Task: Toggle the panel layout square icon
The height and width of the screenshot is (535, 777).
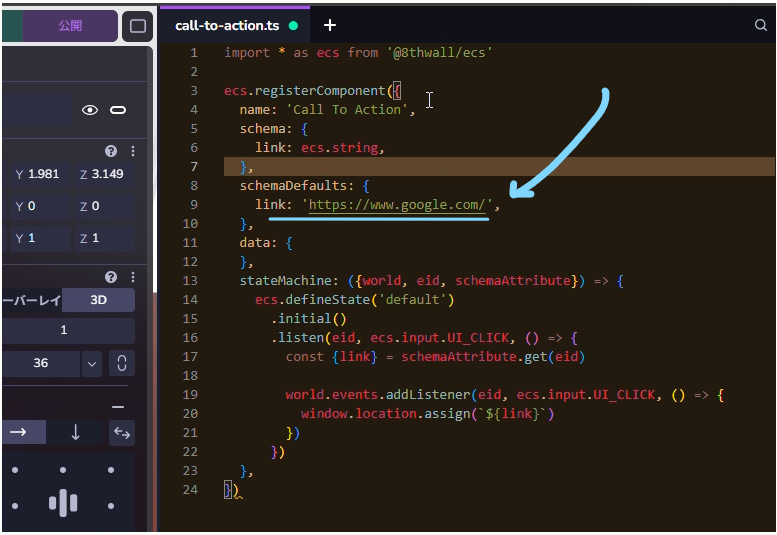Action: pos(138,26)
